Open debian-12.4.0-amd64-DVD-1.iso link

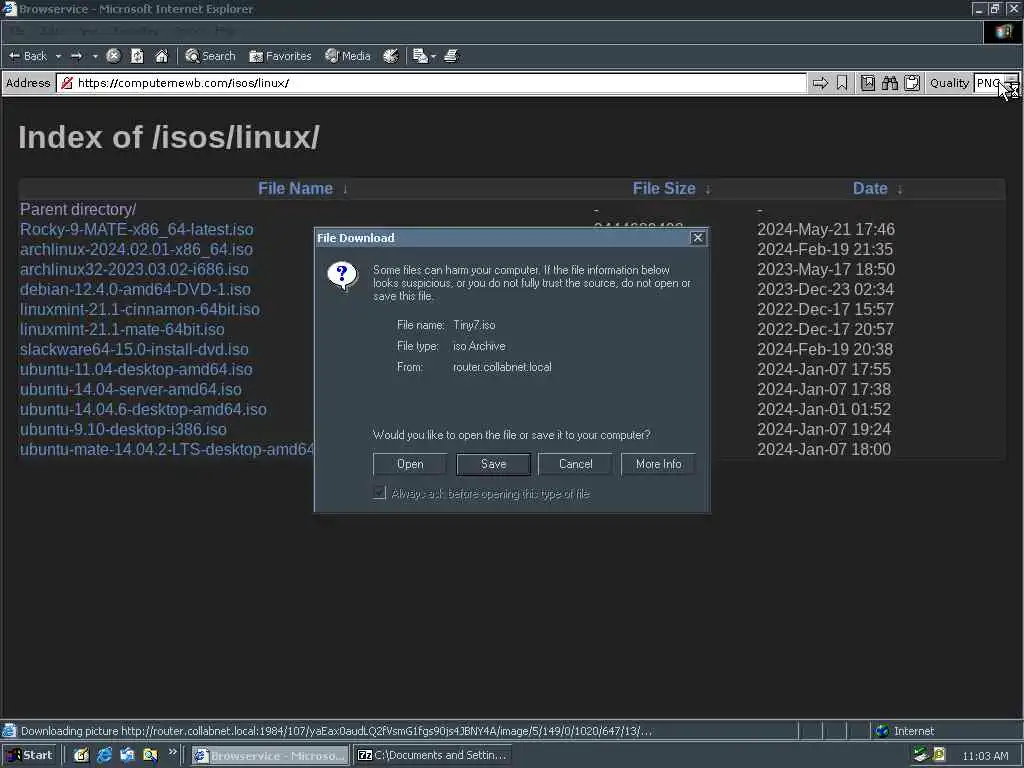click(x=135, y=289)
